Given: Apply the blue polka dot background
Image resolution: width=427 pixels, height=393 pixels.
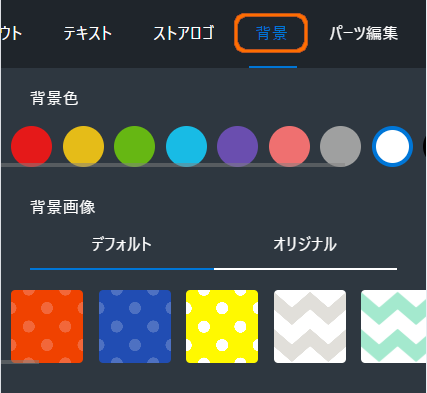Looking at the screenshot, I should tap(135, 326).
